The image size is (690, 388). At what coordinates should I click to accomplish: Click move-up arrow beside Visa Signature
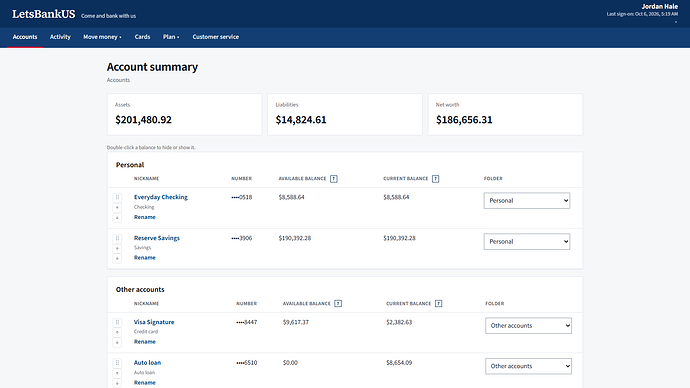[x=117, y=333]
